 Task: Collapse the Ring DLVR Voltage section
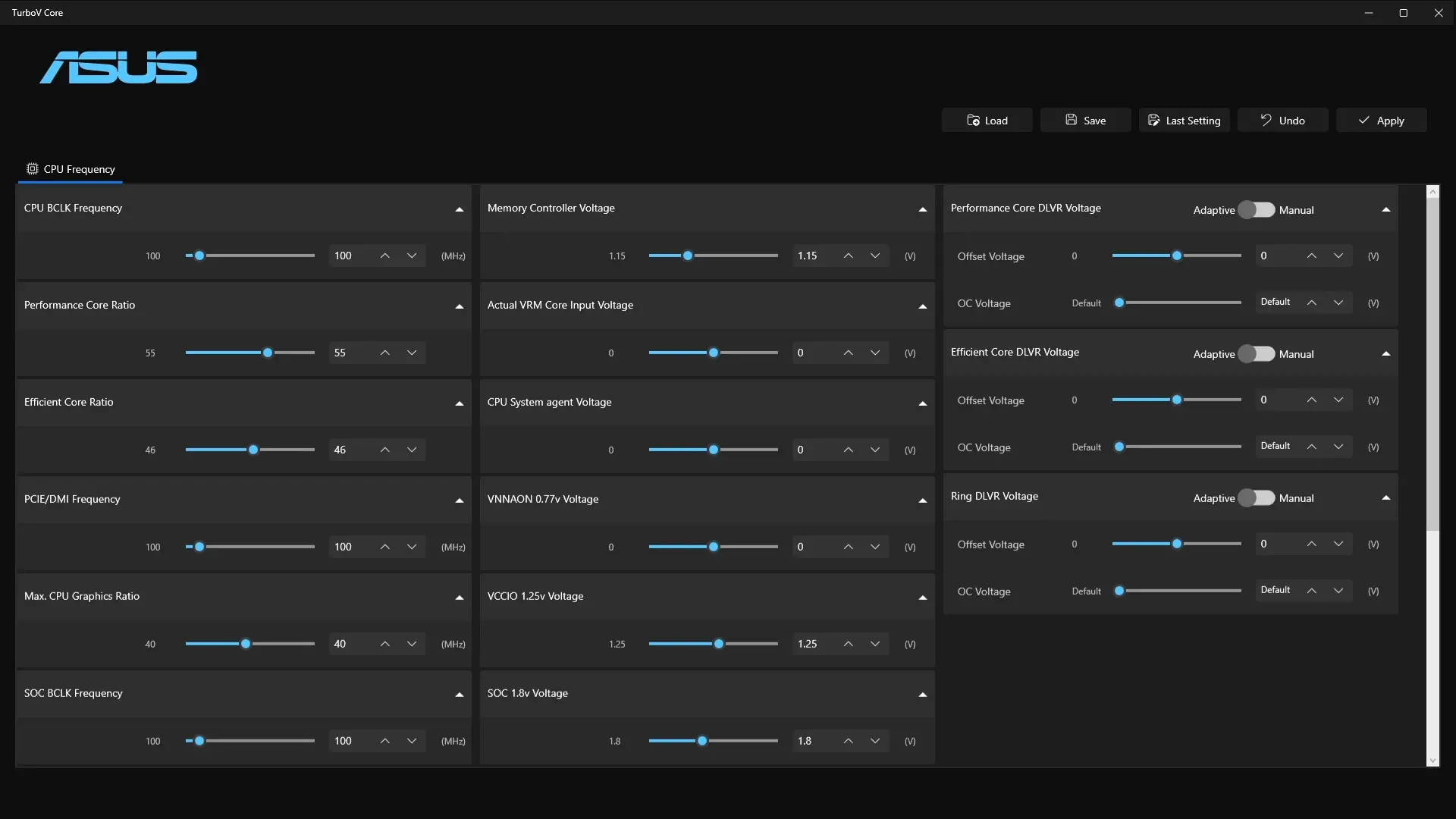(x=1385, y=498)
